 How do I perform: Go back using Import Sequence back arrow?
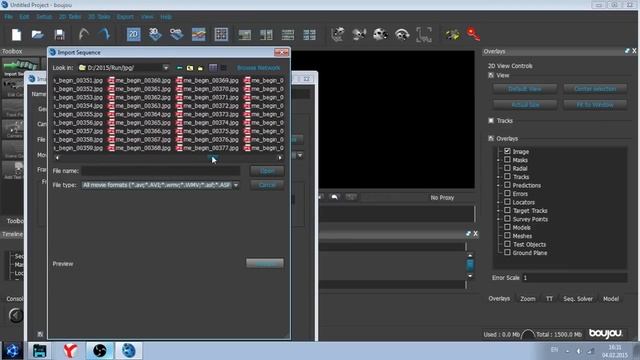tap(179, 68)
